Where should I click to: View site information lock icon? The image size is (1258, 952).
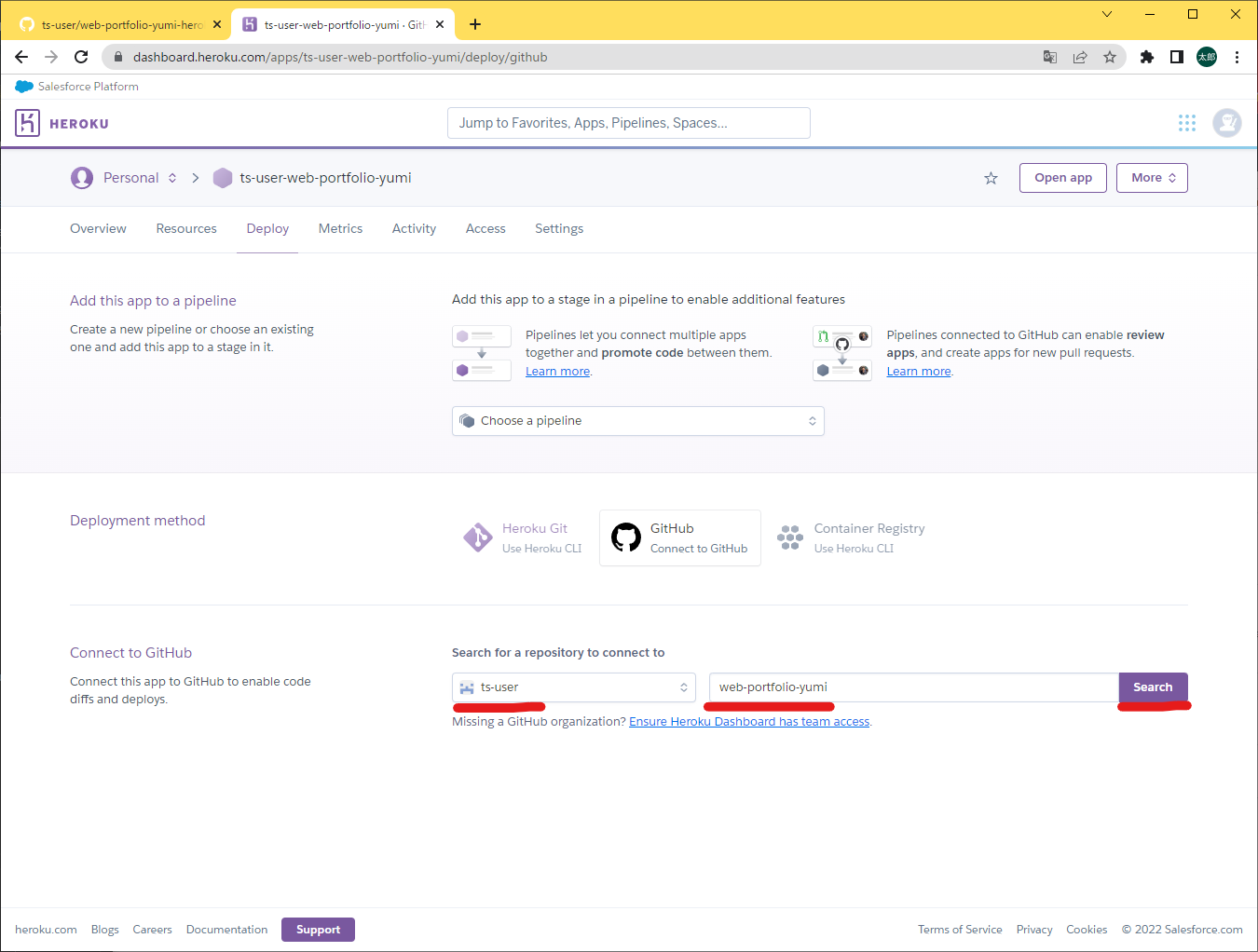coord(118,57)
